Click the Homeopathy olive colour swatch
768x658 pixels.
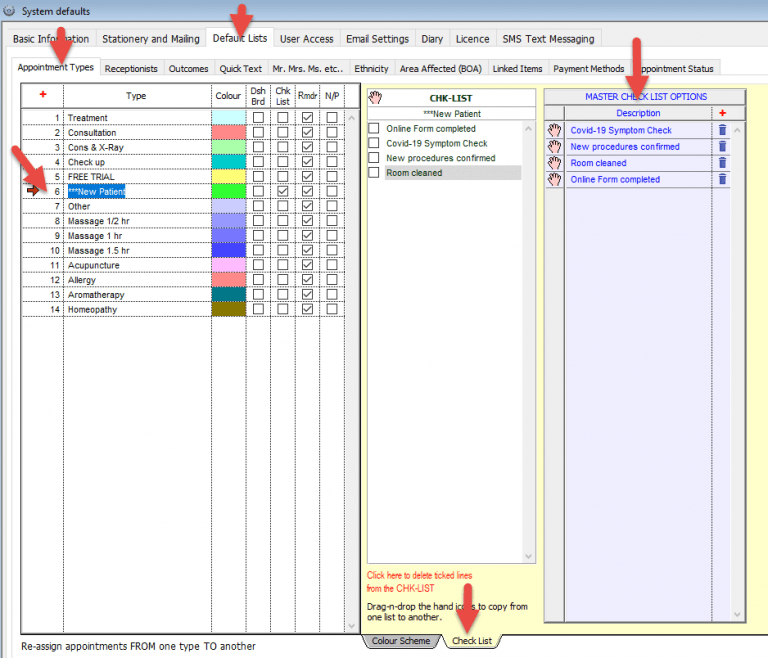tap(229, 309)
